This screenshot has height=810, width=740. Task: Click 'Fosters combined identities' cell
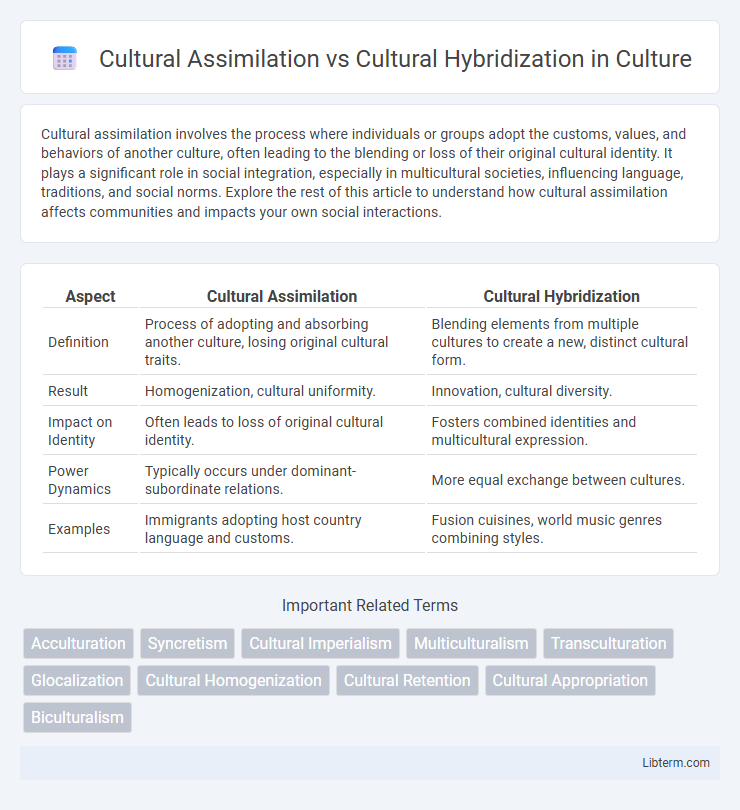coord(562,431)
